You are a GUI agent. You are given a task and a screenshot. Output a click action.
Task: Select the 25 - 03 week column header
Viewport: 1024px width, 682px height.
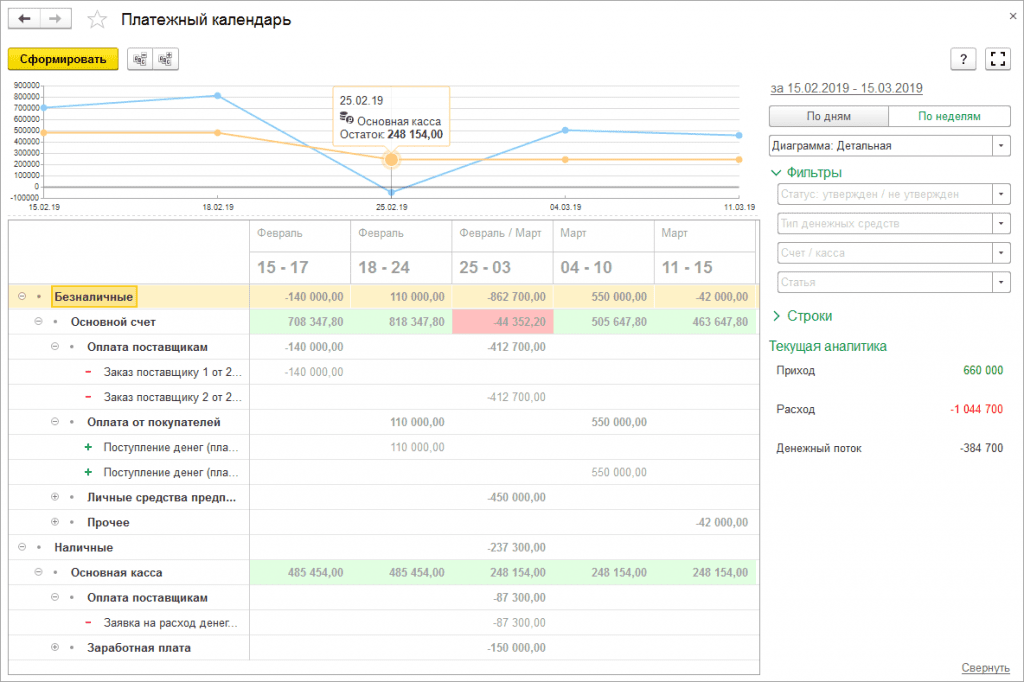(x=502, y=267)
